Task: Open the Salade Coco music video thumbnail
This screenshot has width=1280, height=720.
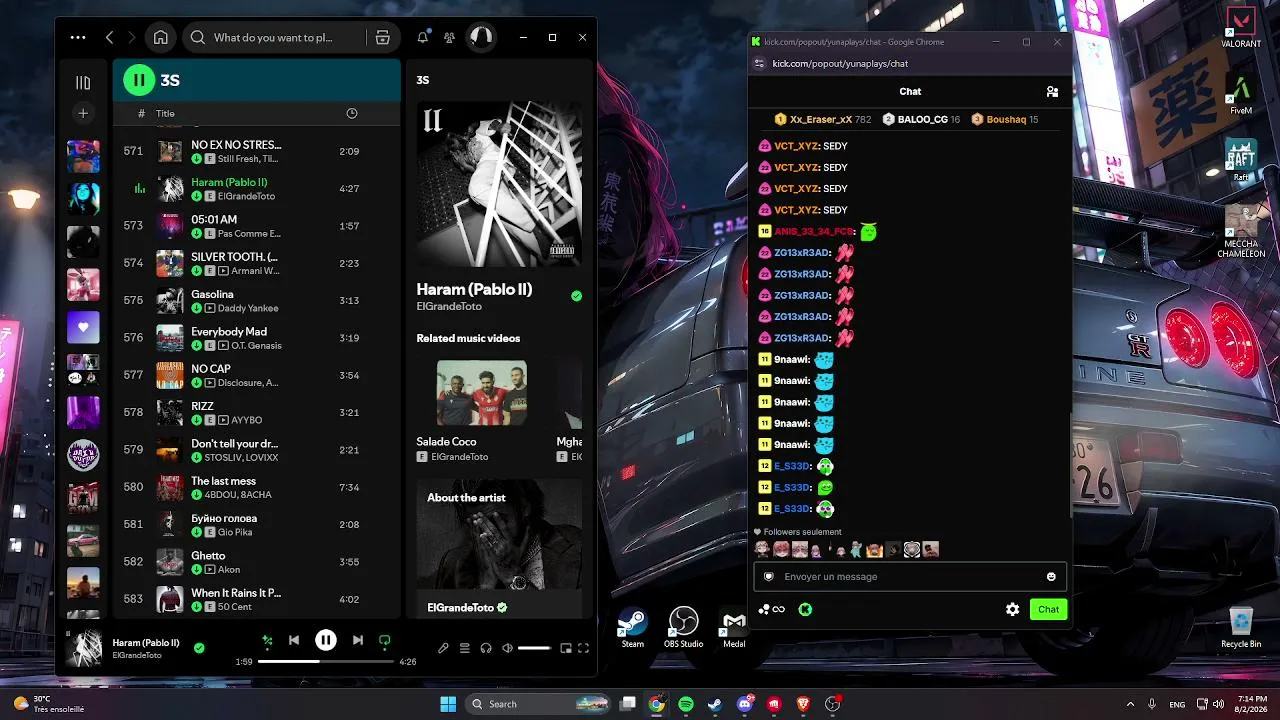Action: [481, 393]
